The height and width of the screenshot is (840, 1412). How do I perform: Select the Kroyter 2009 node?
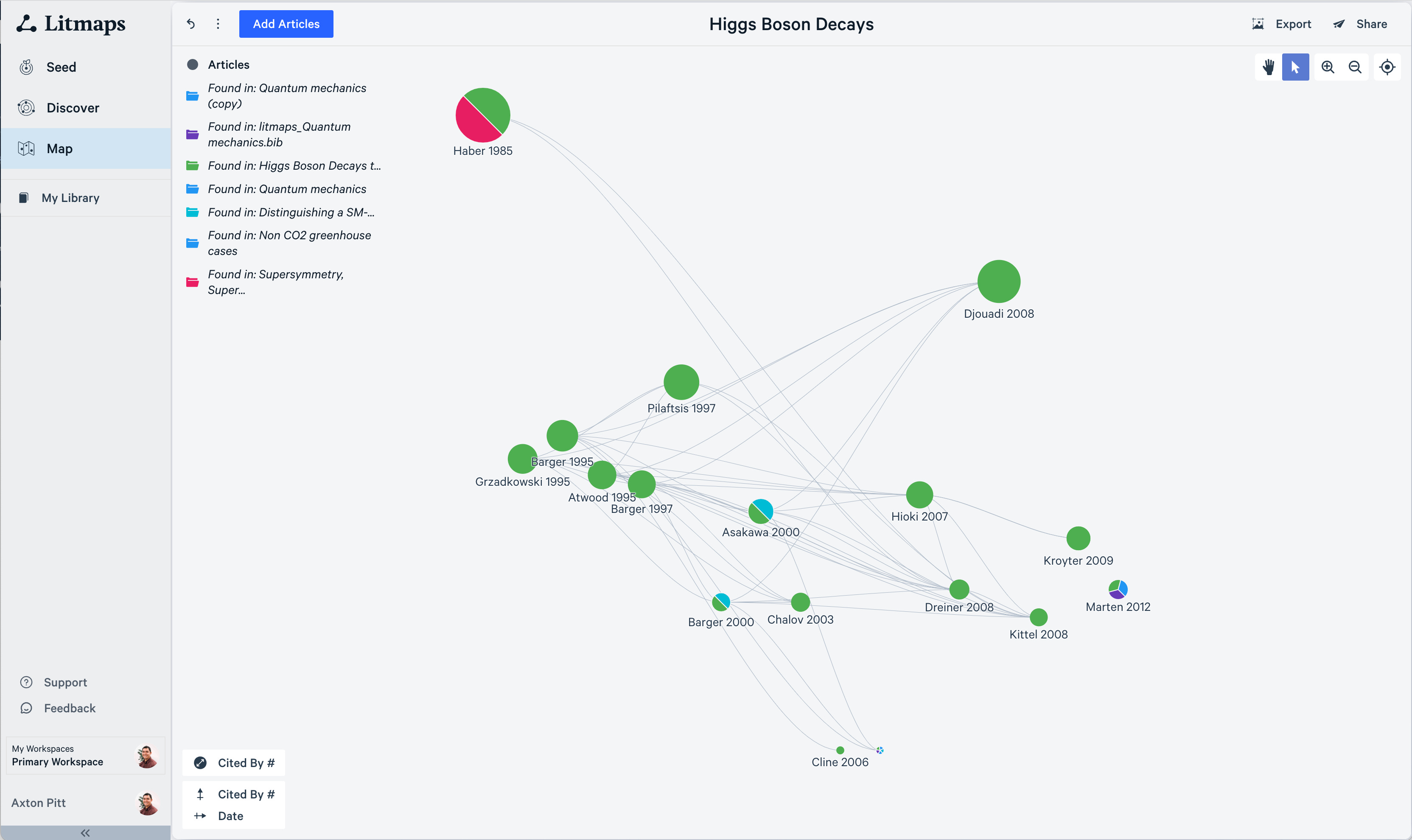coord(1078,538)
